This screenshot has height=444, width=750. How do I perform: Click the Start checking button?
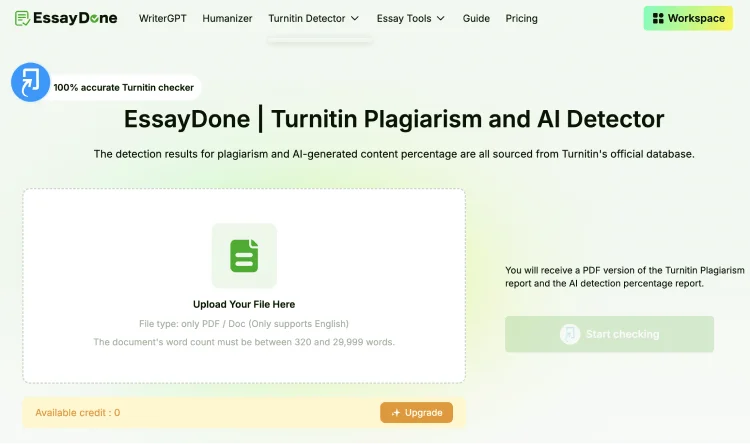point(609,334)
